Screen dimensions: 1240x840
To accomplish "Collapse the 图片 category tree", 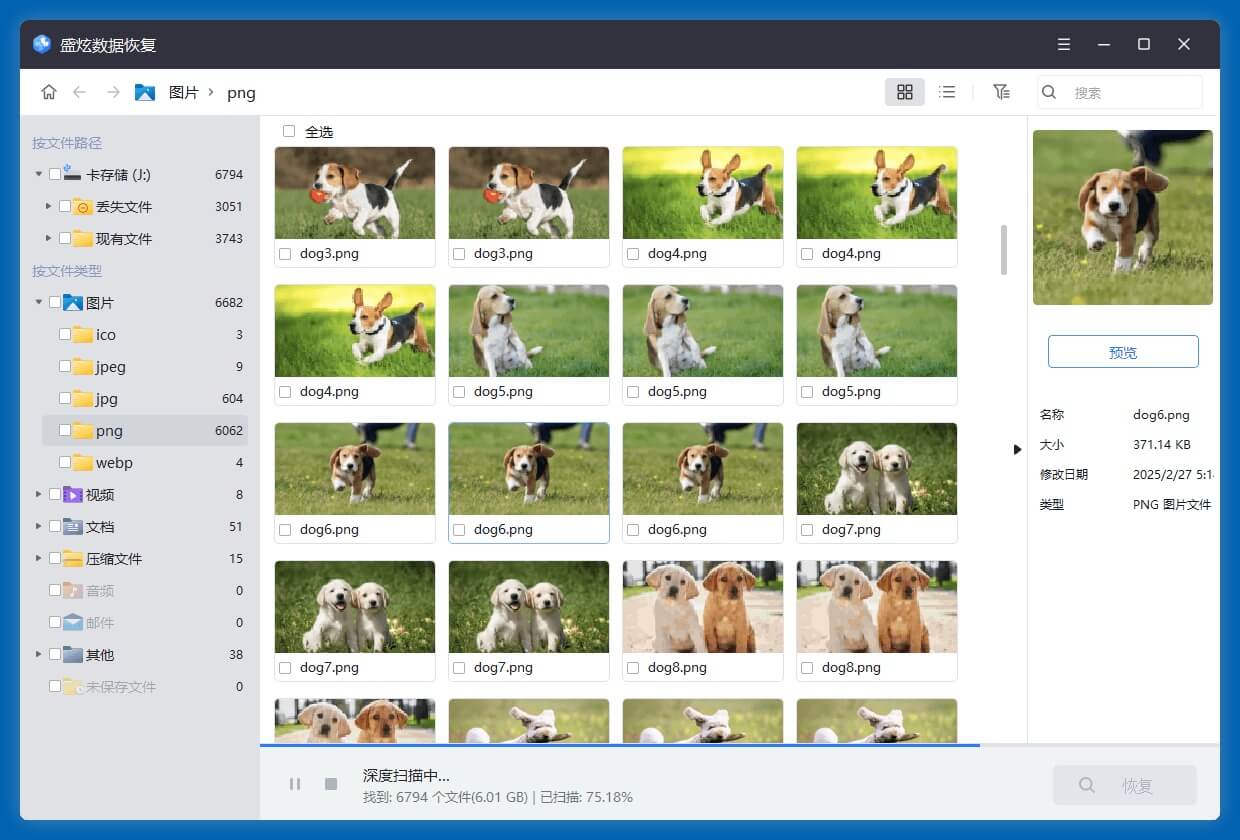I will (38, 302).
